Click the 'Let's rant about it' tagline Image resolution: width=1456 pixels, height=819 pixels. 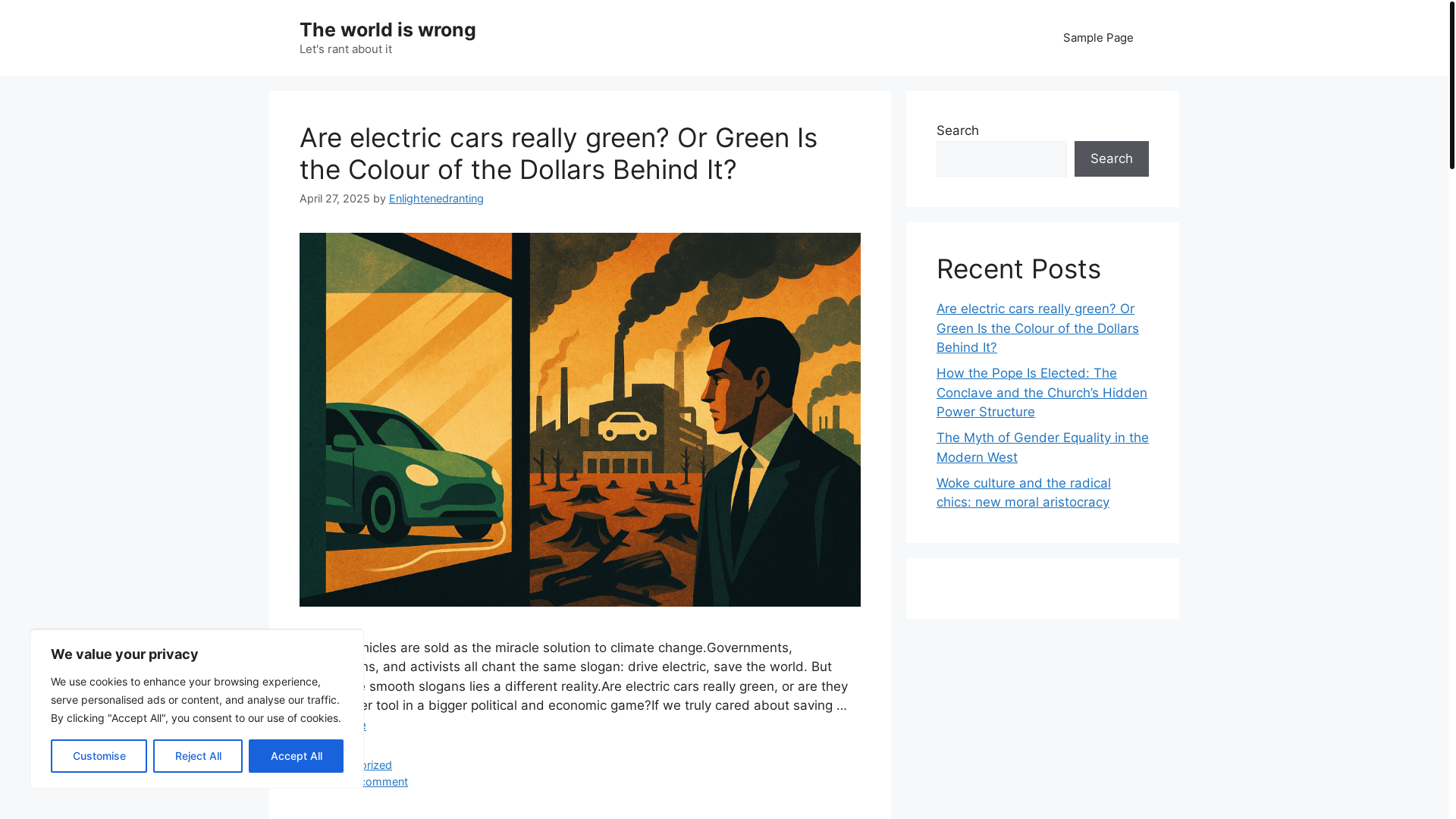point(346,49)
